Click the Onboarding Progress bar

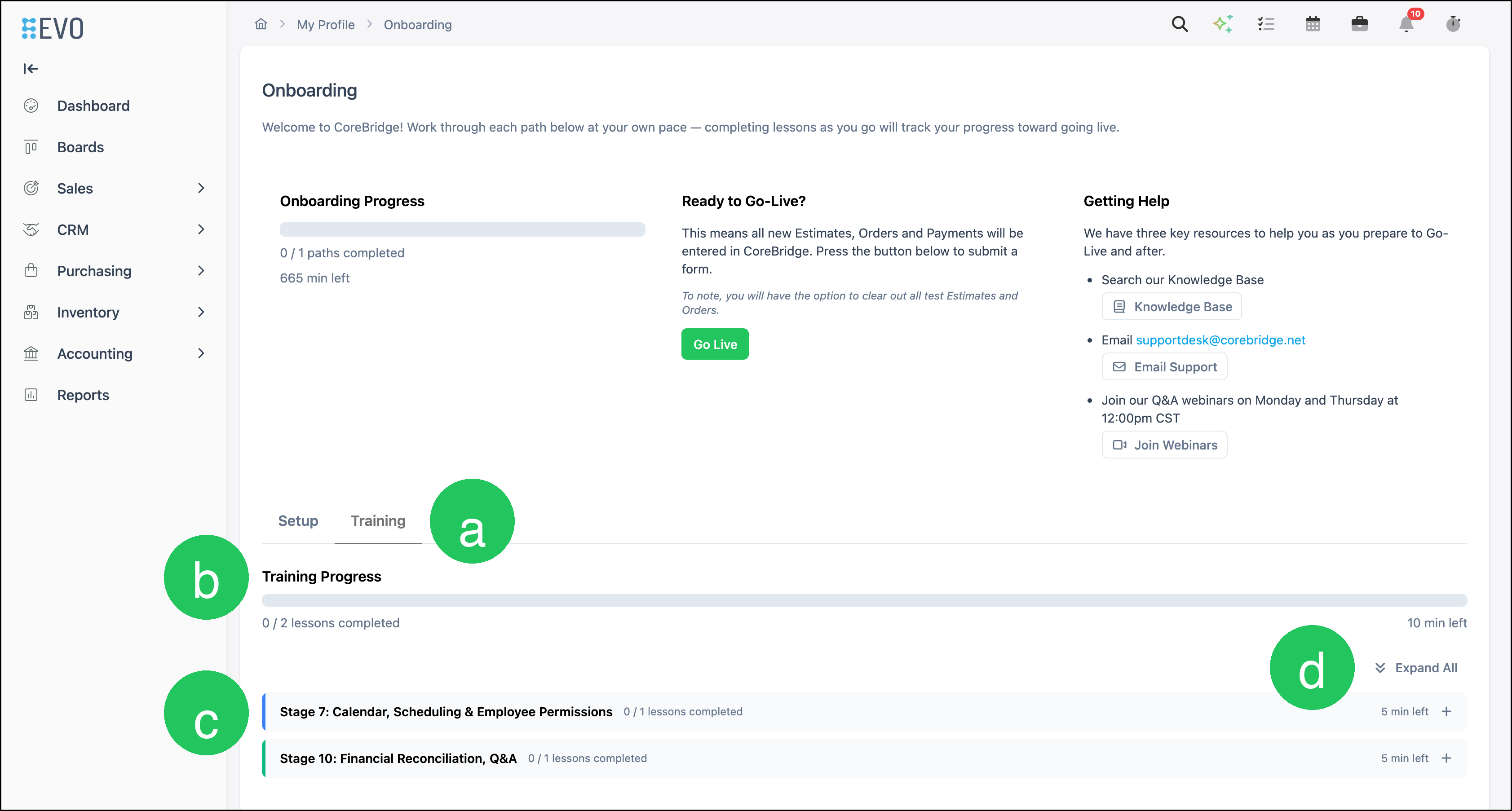(x=463, y=229)
